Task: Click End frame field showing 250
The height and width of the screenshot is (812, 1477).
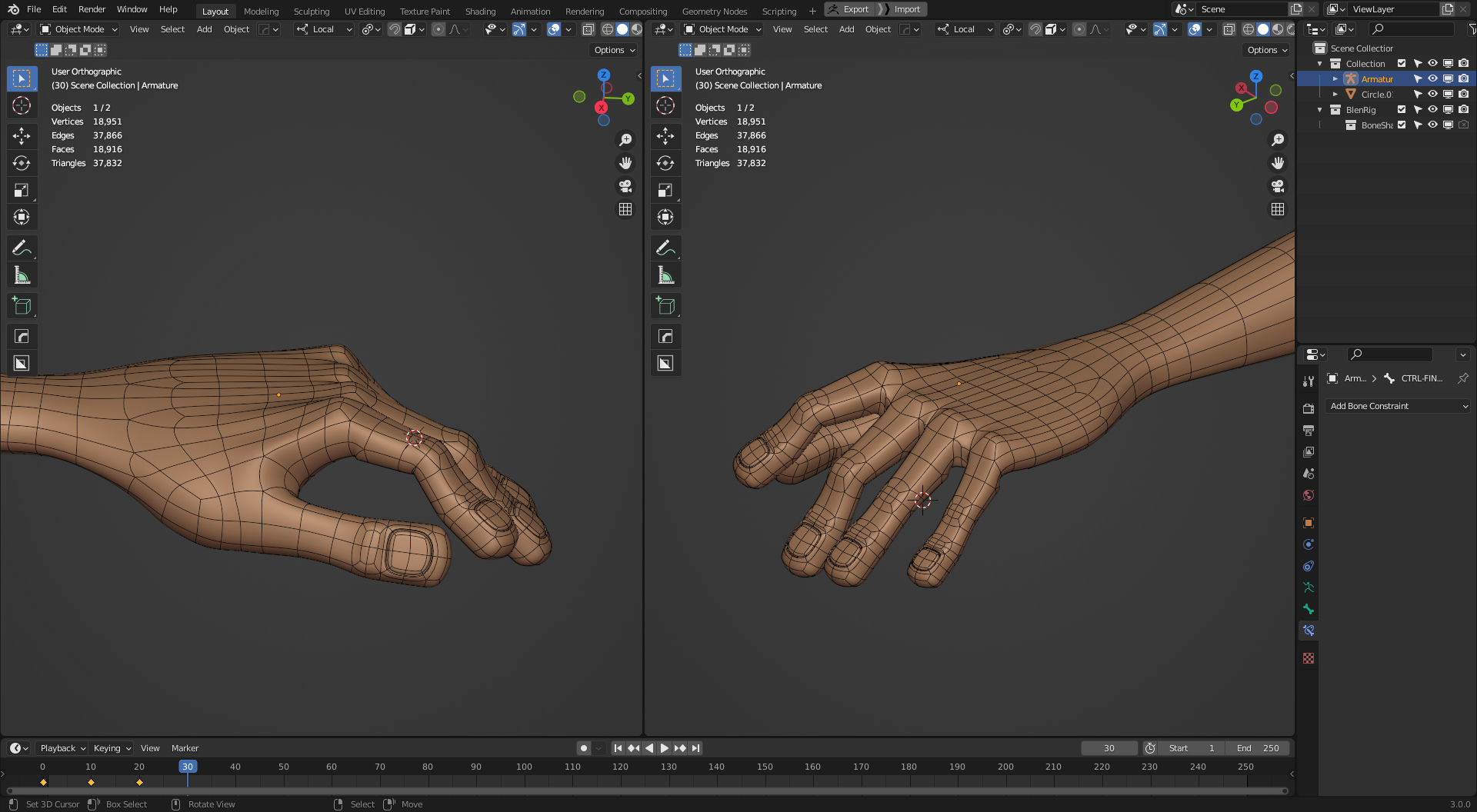Action: pos(1258,748)
